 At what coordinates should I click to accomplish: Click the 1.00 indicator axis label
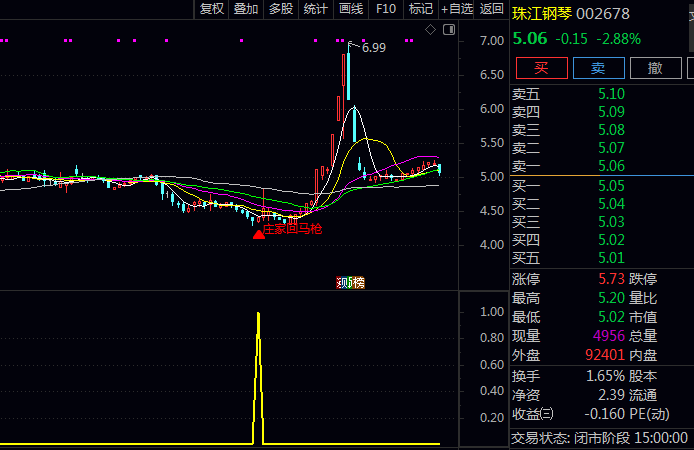(492, 312)
